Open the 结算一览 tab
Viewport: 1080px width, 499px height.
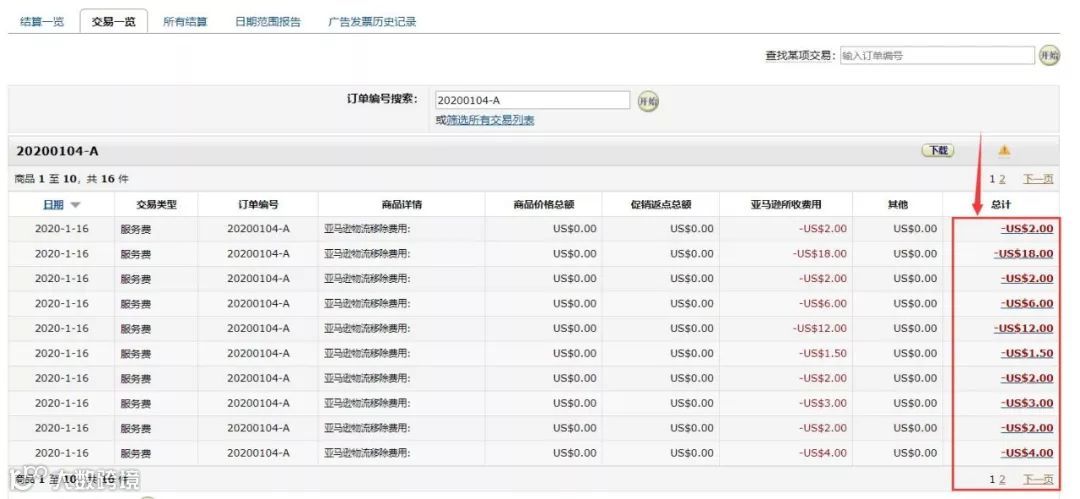[x=42, y=21]
